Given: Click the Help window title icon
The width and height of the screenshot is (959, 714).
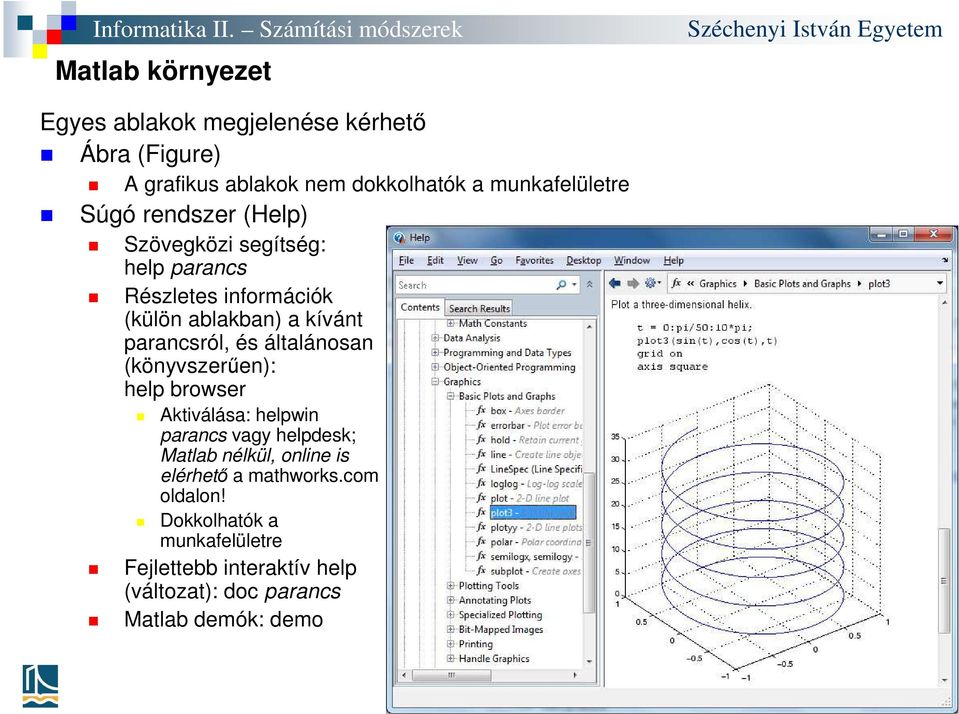Looking at the screenshot, I should 400,237.
